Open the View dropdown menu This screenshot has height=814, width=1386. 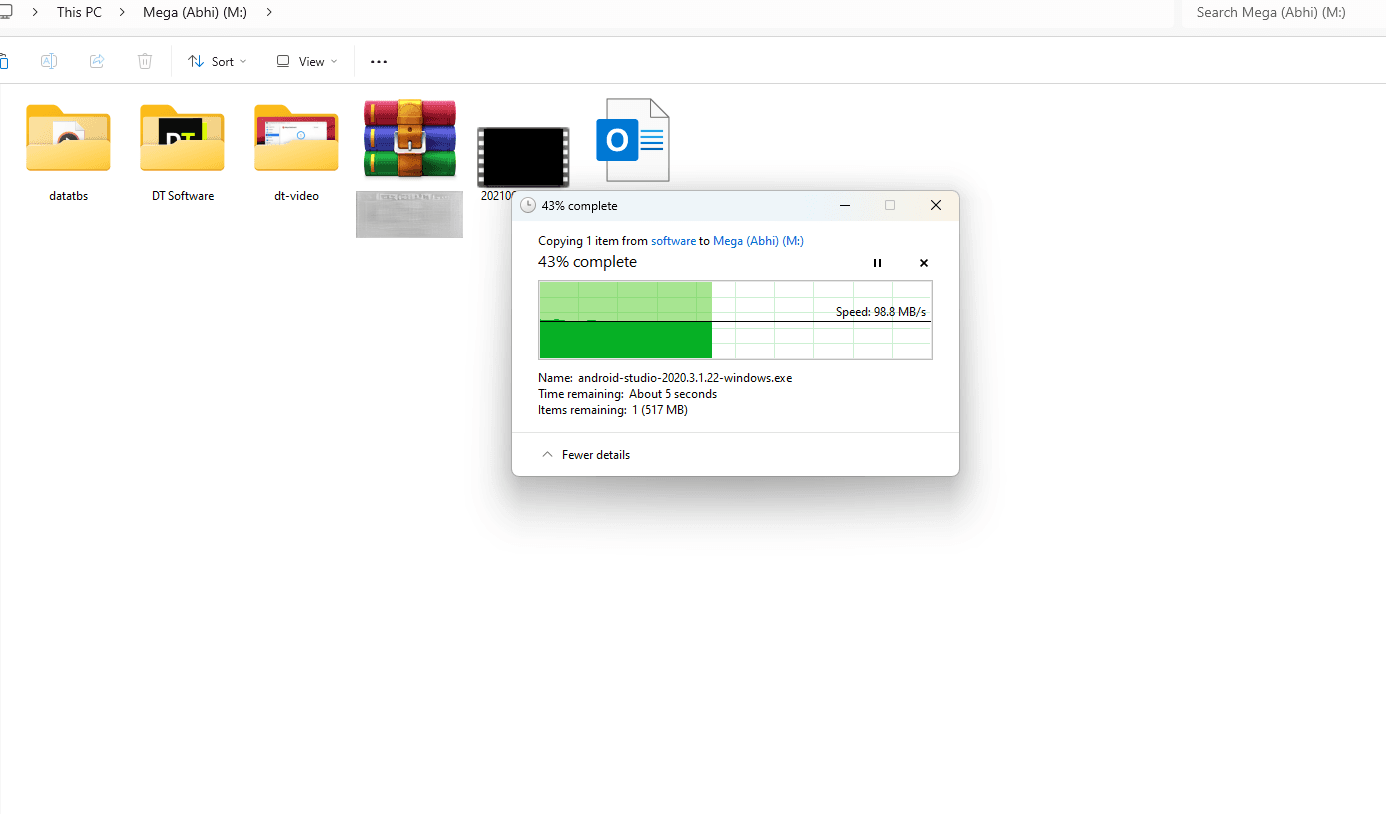click(307, 61)
